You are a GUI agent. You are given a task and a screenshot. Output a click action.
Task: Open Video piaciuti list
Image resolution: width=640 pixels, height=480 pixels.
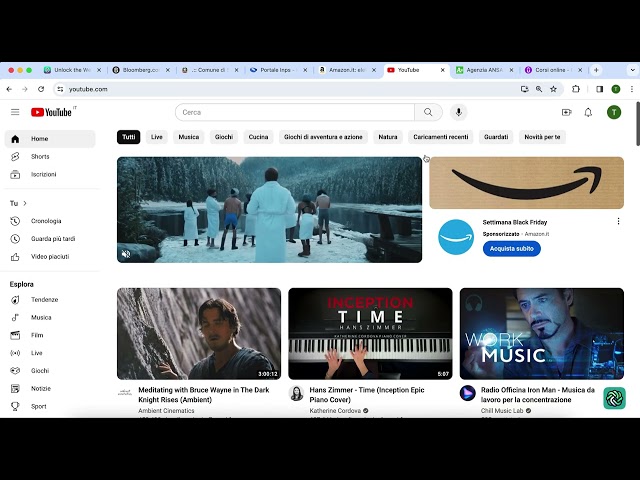coord(50,257)
